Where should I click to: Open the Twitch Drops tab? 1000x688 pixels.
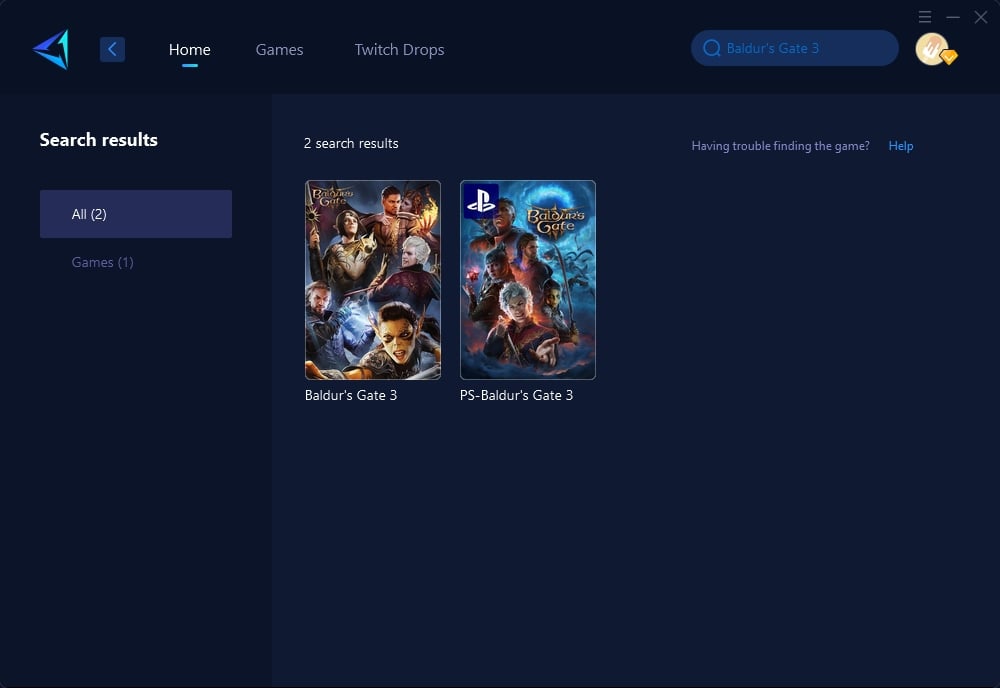(399, 49)
